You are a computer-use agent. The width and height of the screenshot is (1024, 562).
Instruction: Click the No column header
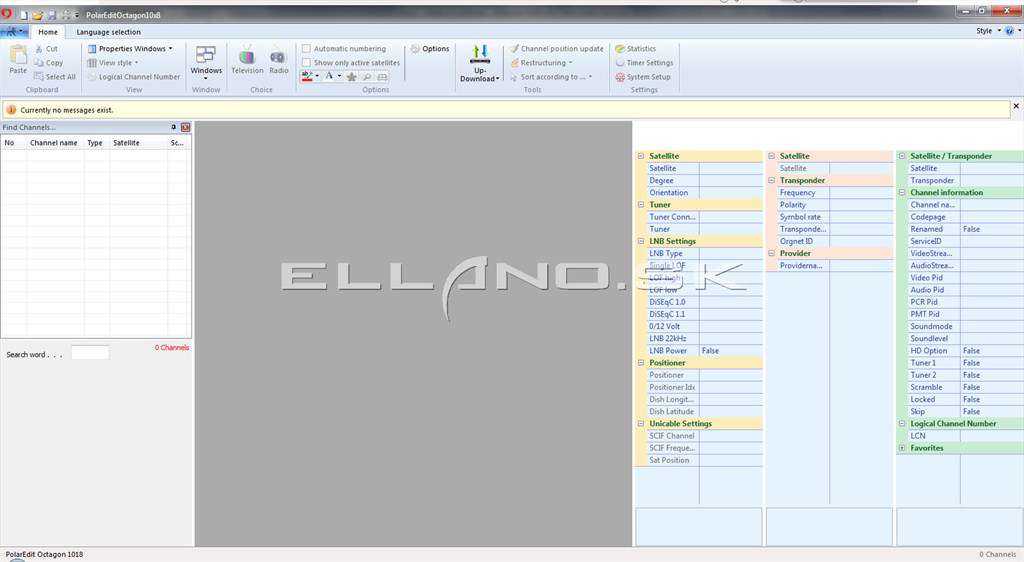tap(13, 142)
